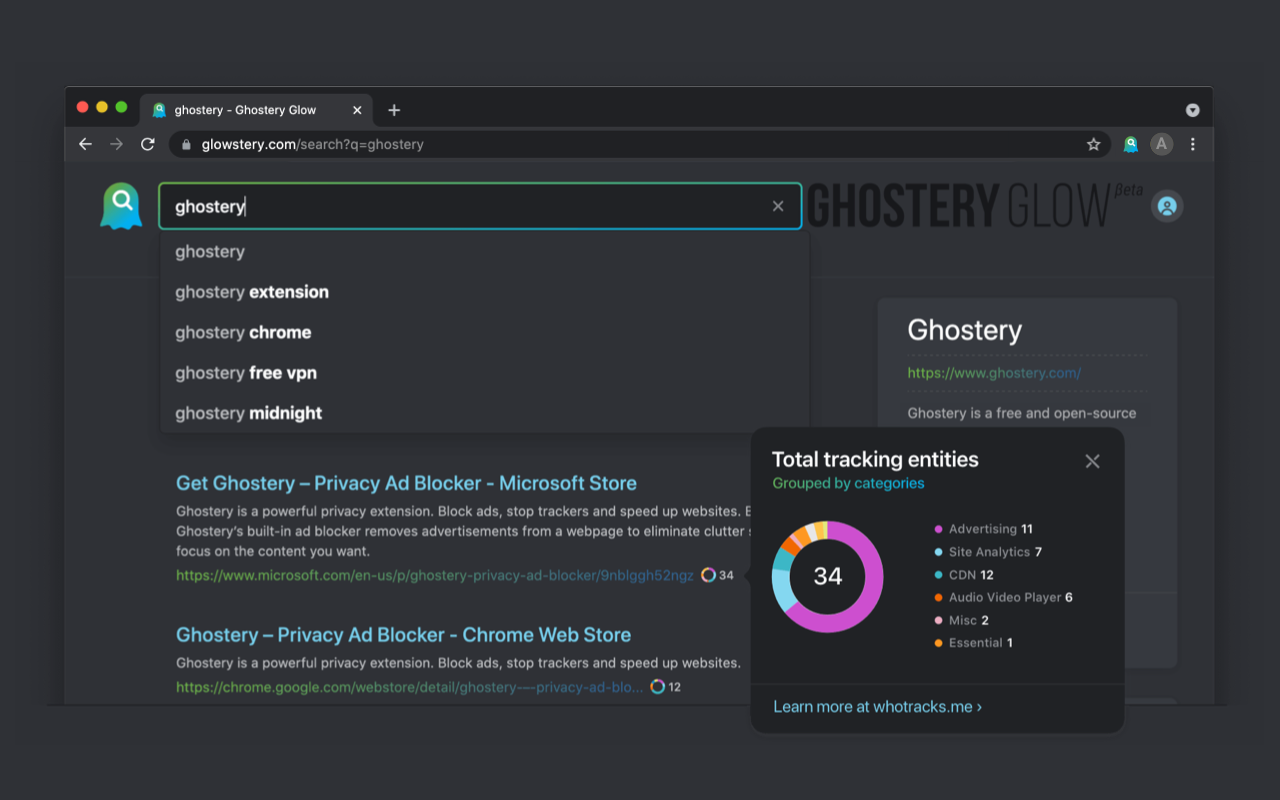Open 'Ghostery – Privacy Ad Blocker - Chrome Web Store' result

403,635
